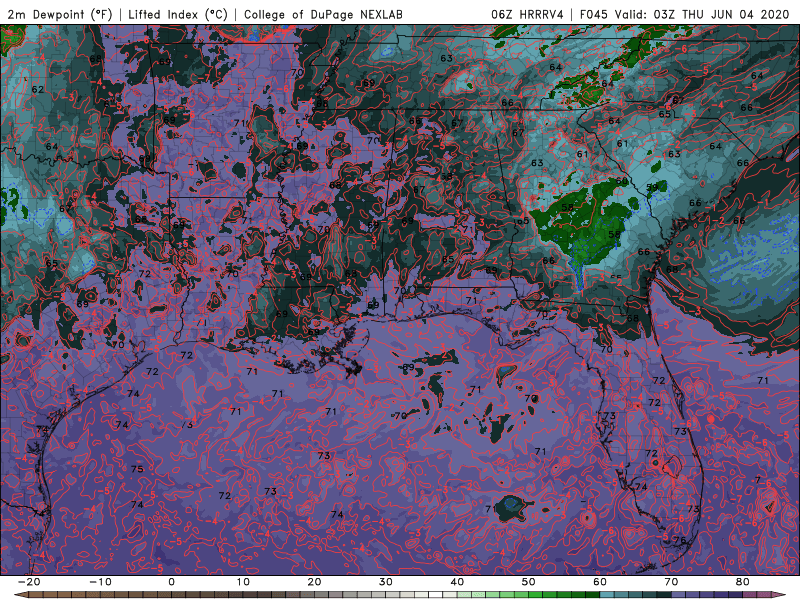800x600 pixels.
Task: Select the '06Z HRRRV4' model run label
Action: 527,14
